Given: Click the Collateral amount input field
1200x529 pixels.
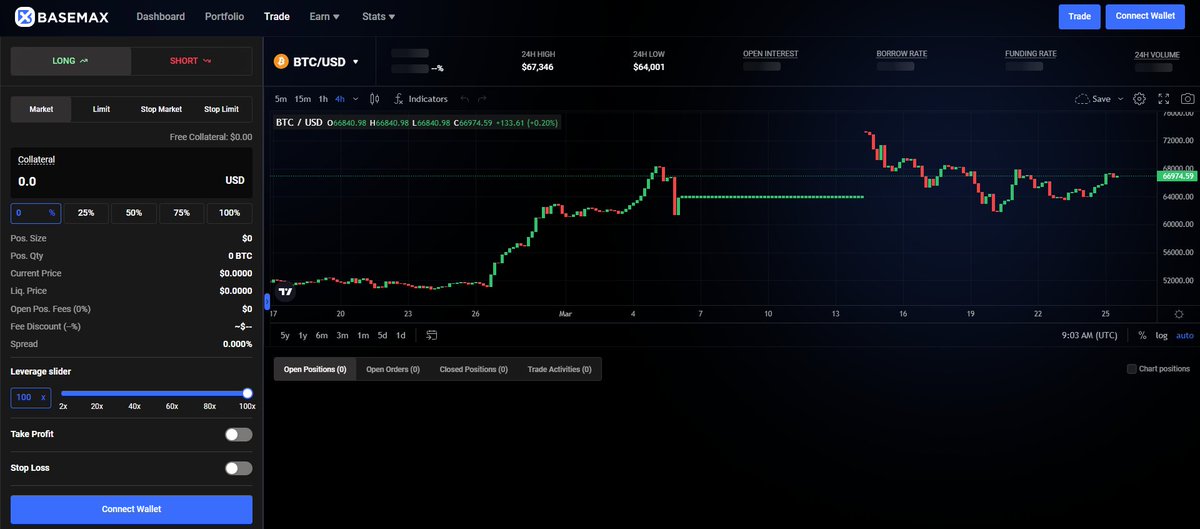Looking at the screenshot, I should coord(131,173).
